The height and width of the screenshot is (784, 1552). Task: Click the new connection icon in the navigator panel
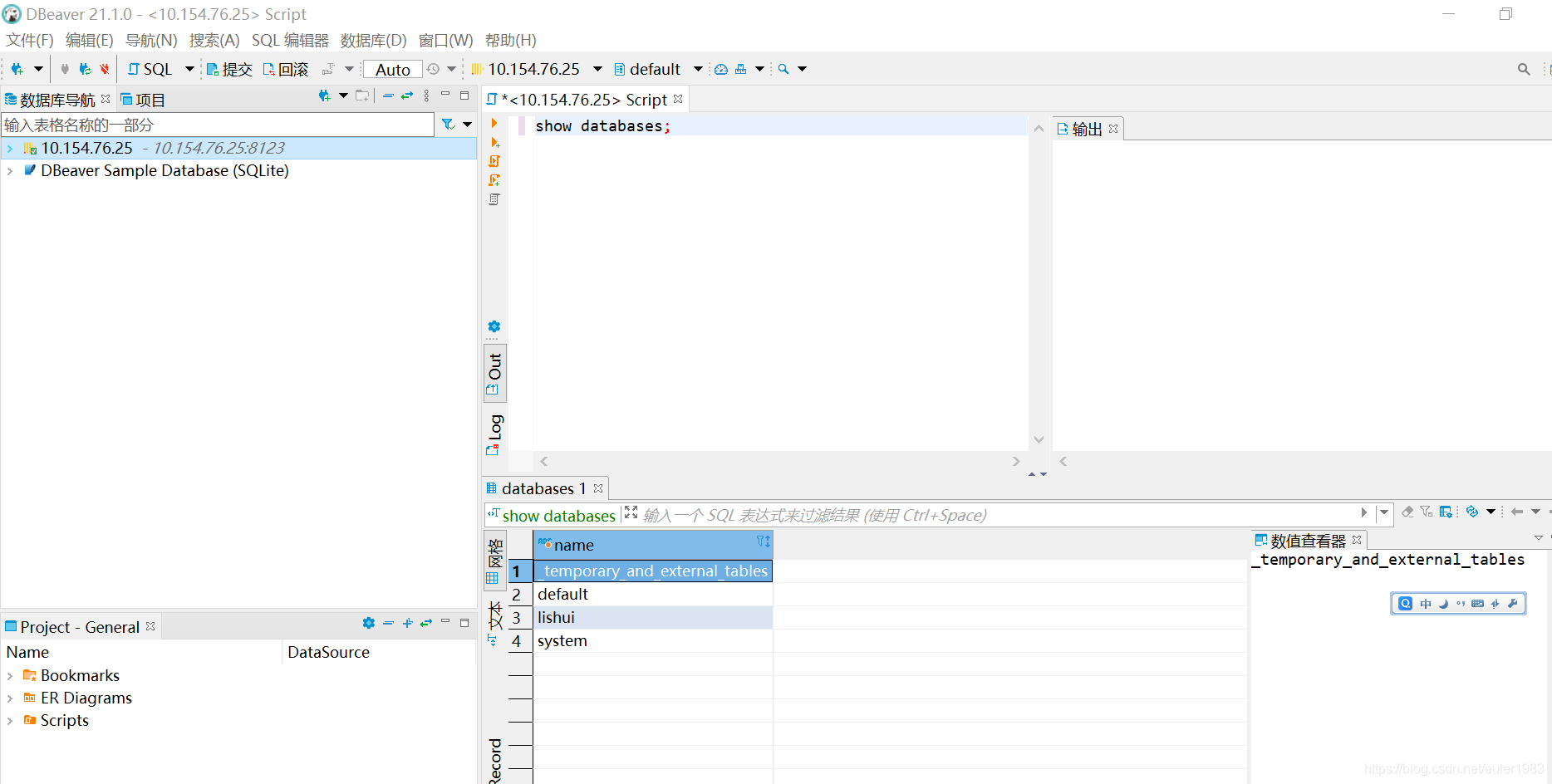pos(325,96)
